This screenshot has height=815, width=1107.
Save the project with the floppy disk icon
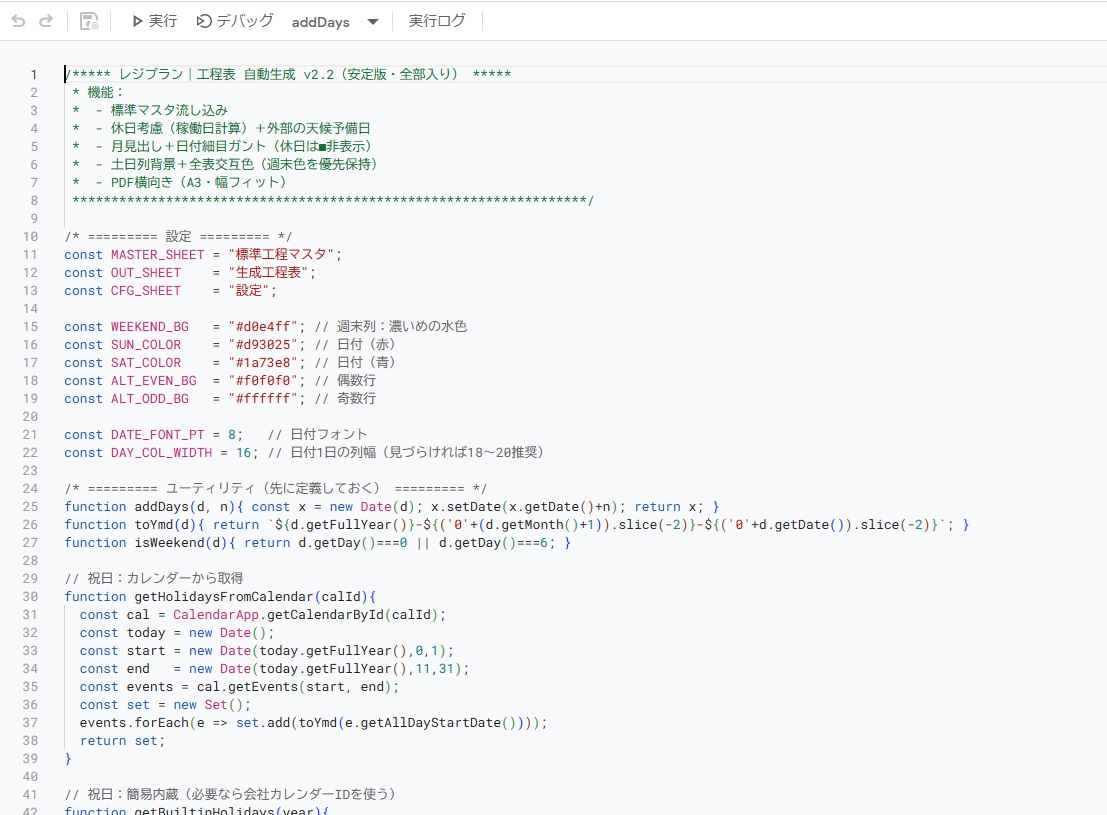coord(89,21)
